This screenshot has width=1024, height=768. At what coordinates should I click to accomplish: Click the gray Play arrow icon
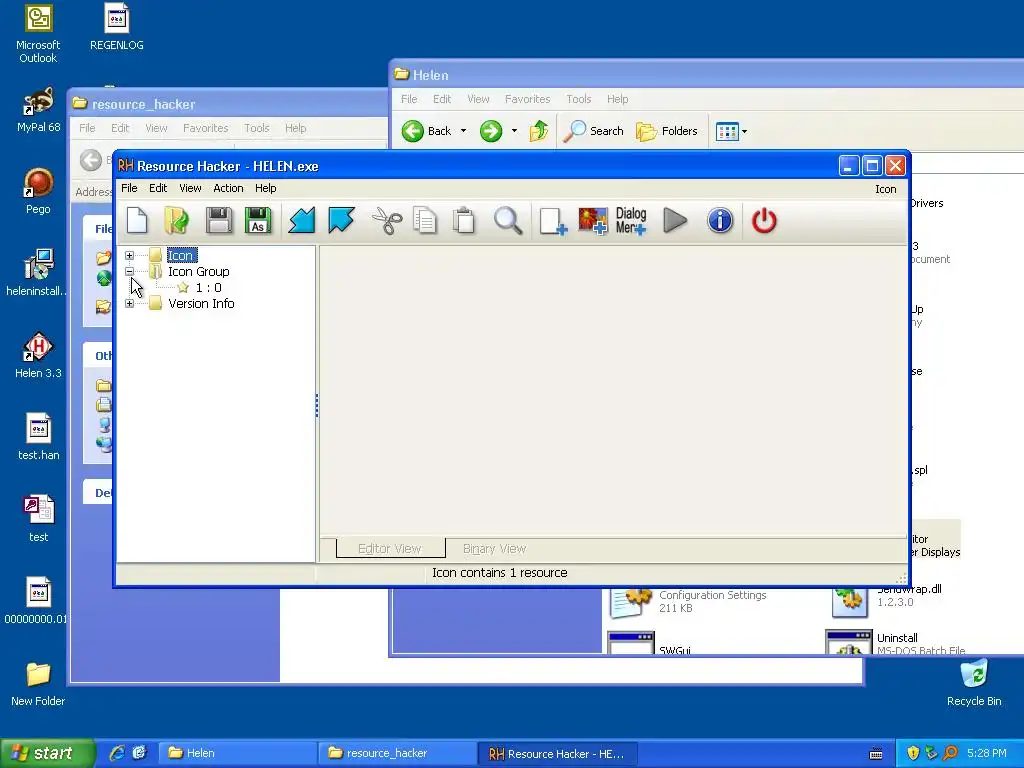tap(675, 220)
